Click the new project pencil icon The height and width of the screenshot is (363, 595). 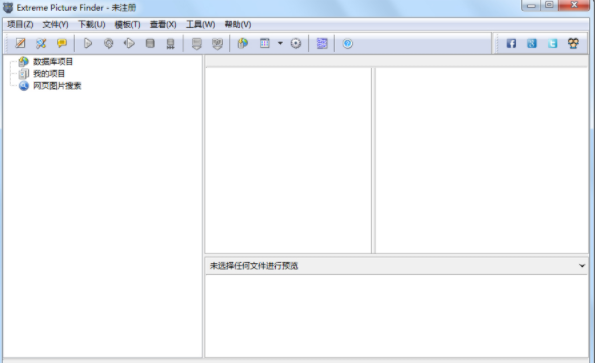(x=20, y=43)
